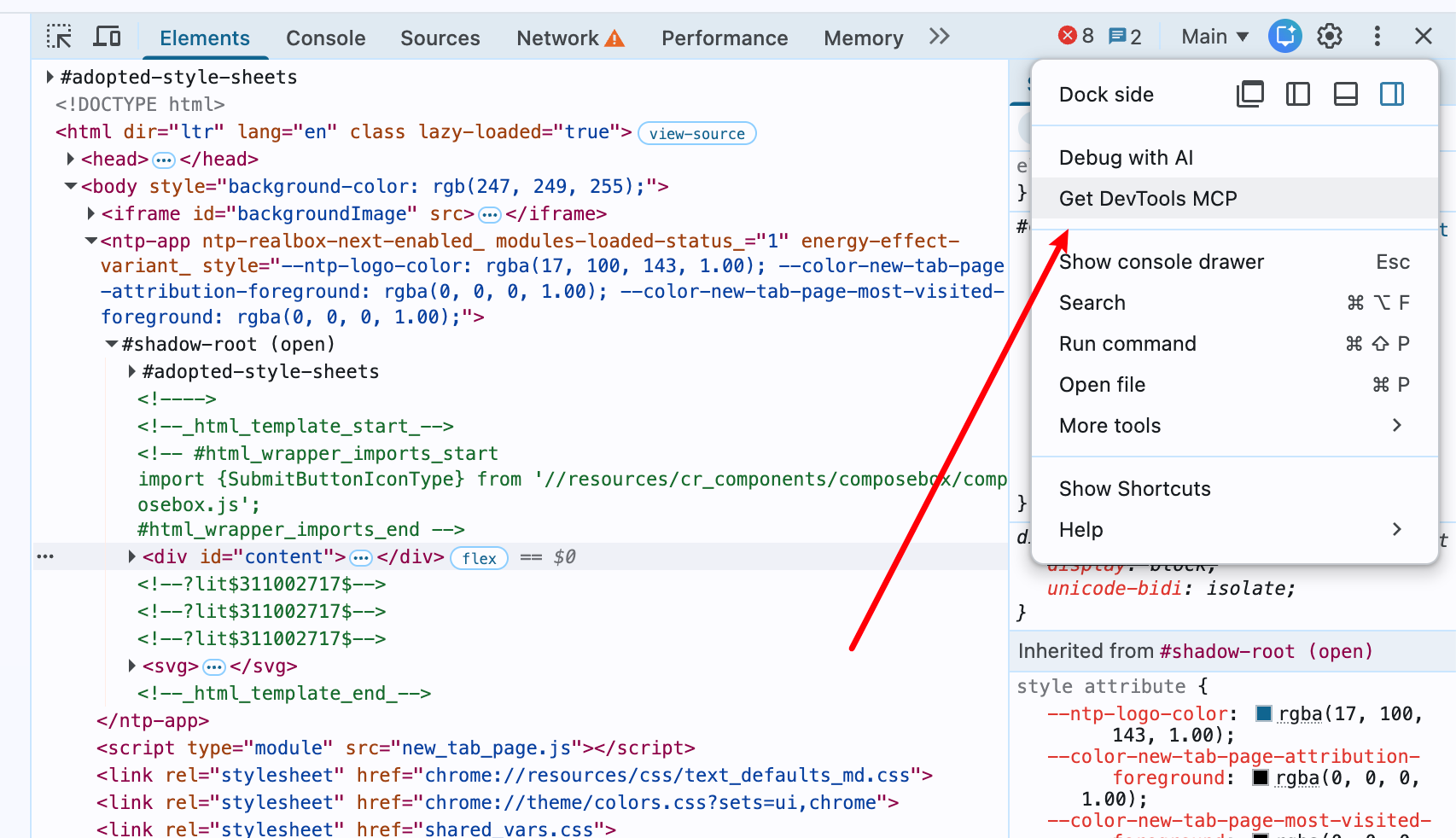Click the red errors count badge

click(x=1076, y=36)
